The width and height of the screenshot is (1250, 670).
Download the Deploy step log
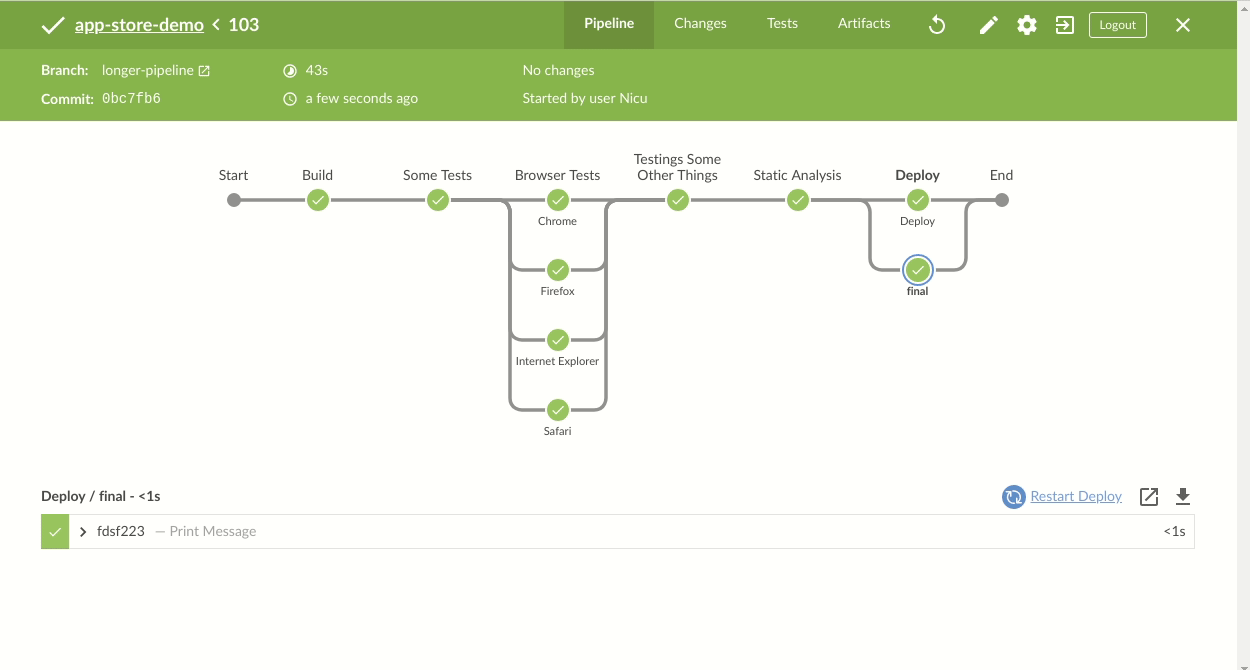click(x=1183, y=496)
